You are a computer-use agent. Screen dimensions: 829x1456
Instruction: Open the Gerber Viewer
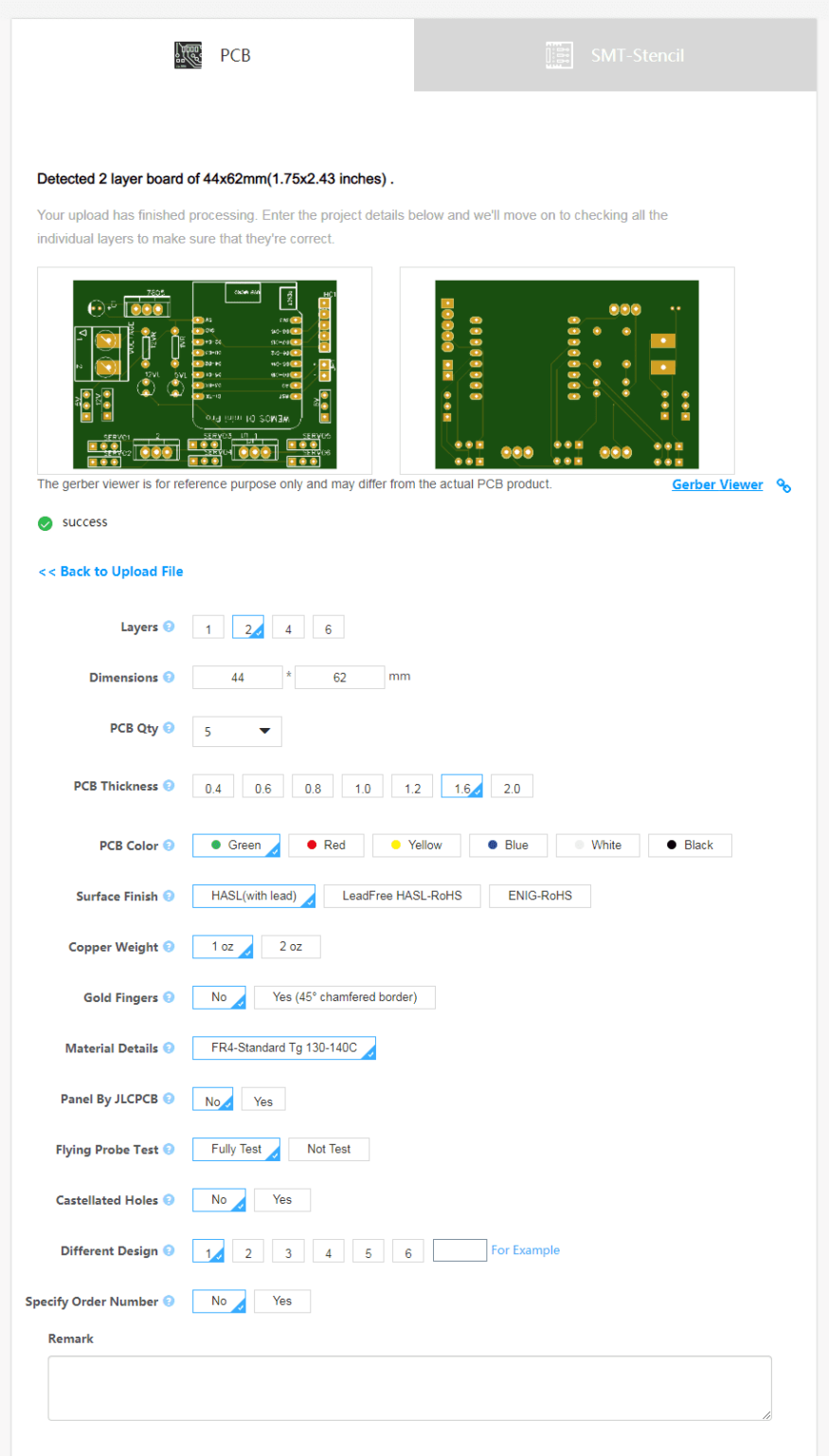(x=717, y=484)
